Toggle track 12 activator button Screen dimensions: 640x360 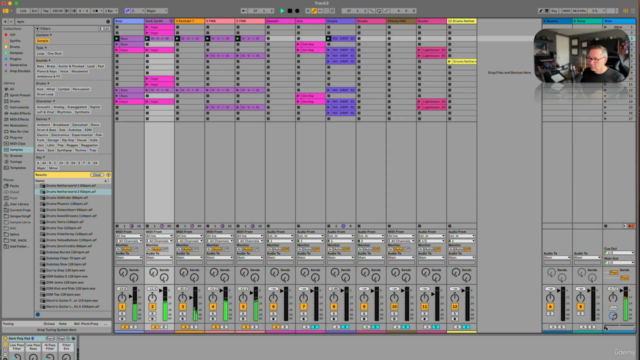454,307
